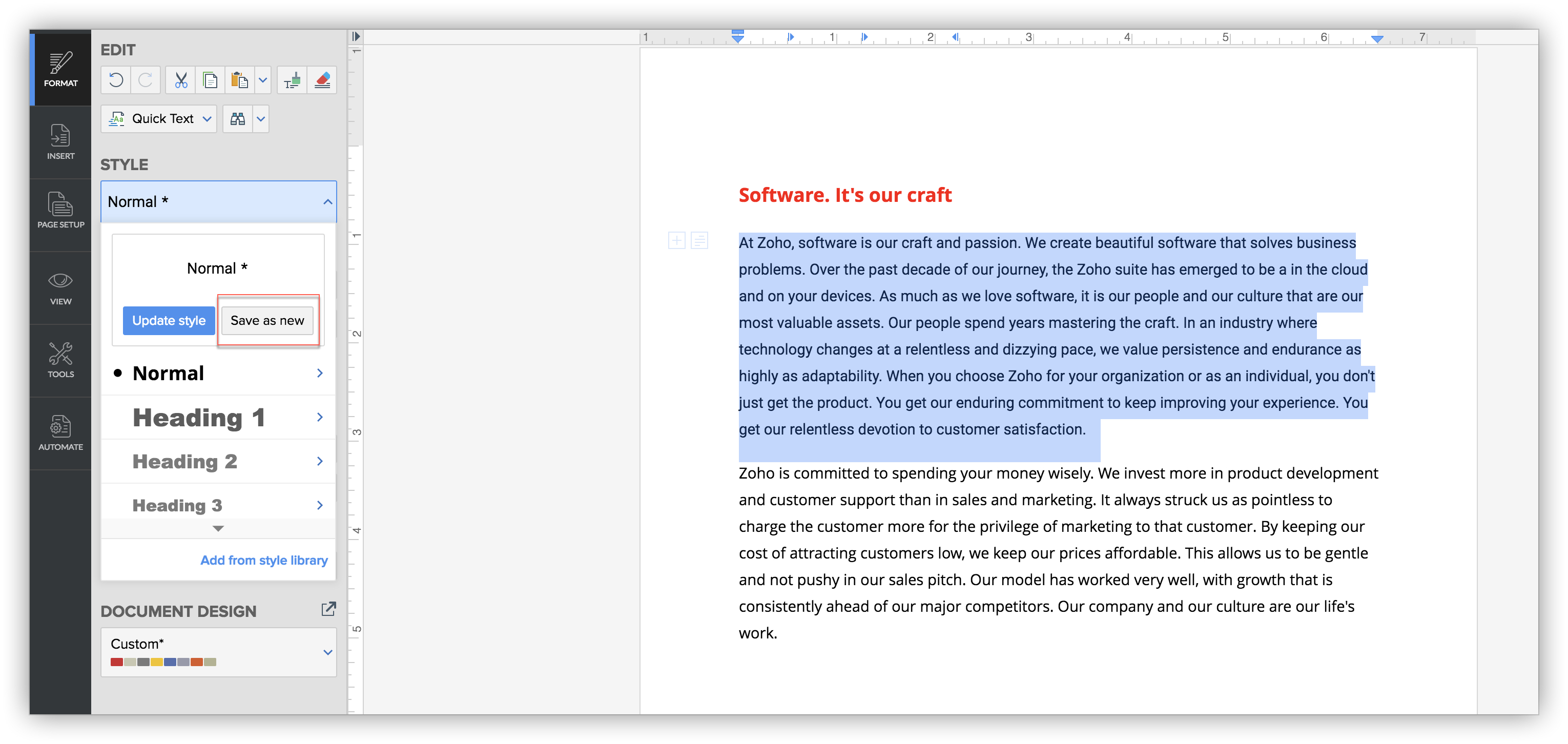Click the Copy icon

(x=210, y=80)
